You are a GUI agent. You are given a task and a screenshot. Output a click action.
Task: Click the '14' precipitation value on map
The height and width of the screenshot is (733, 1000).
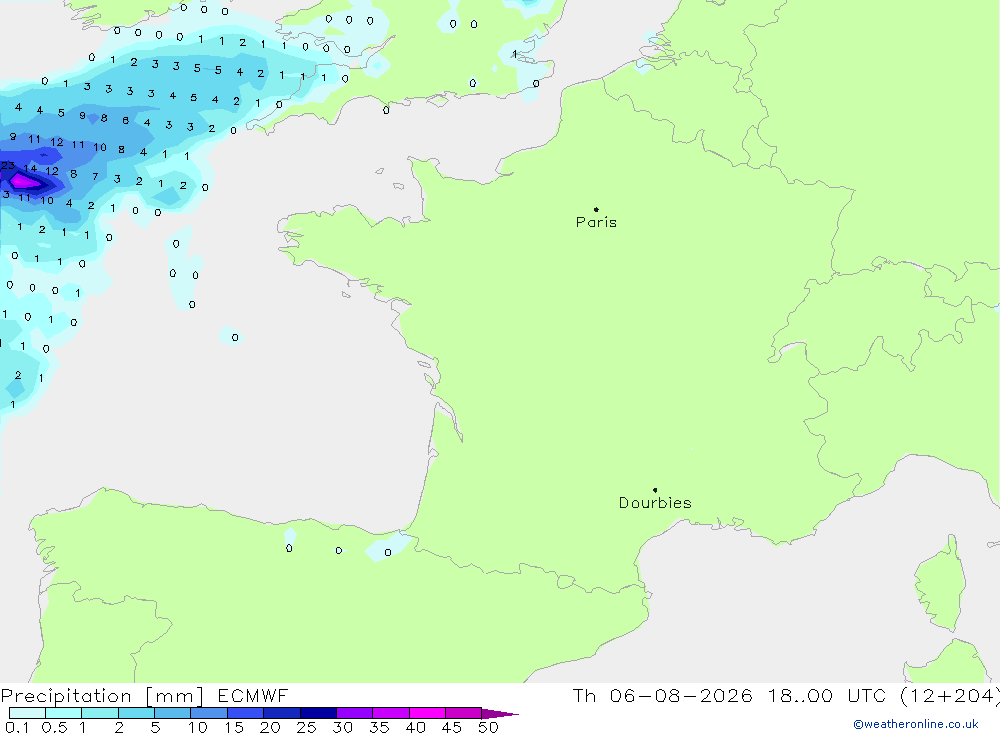pos(30,168)
